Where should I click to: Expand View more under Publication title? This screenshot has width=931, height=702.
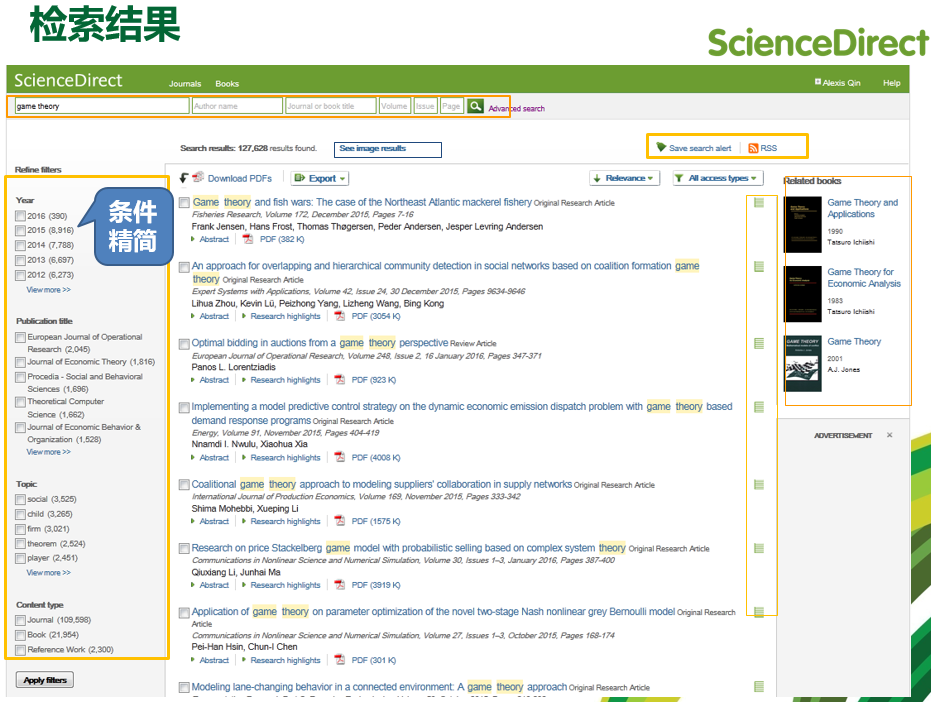(x=48, y=452)
